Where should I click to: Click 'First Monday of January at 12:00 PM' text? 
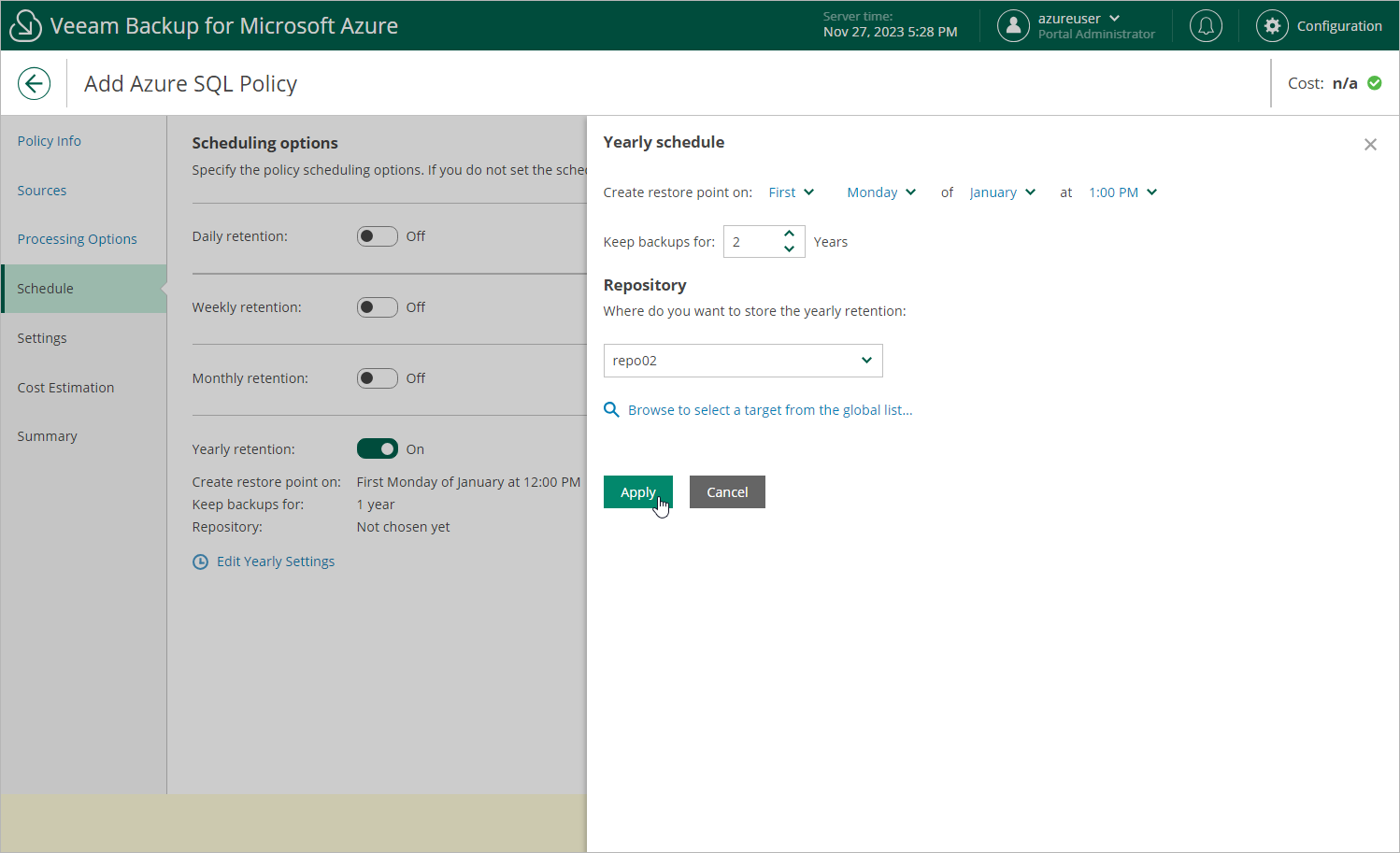point(468,482)
